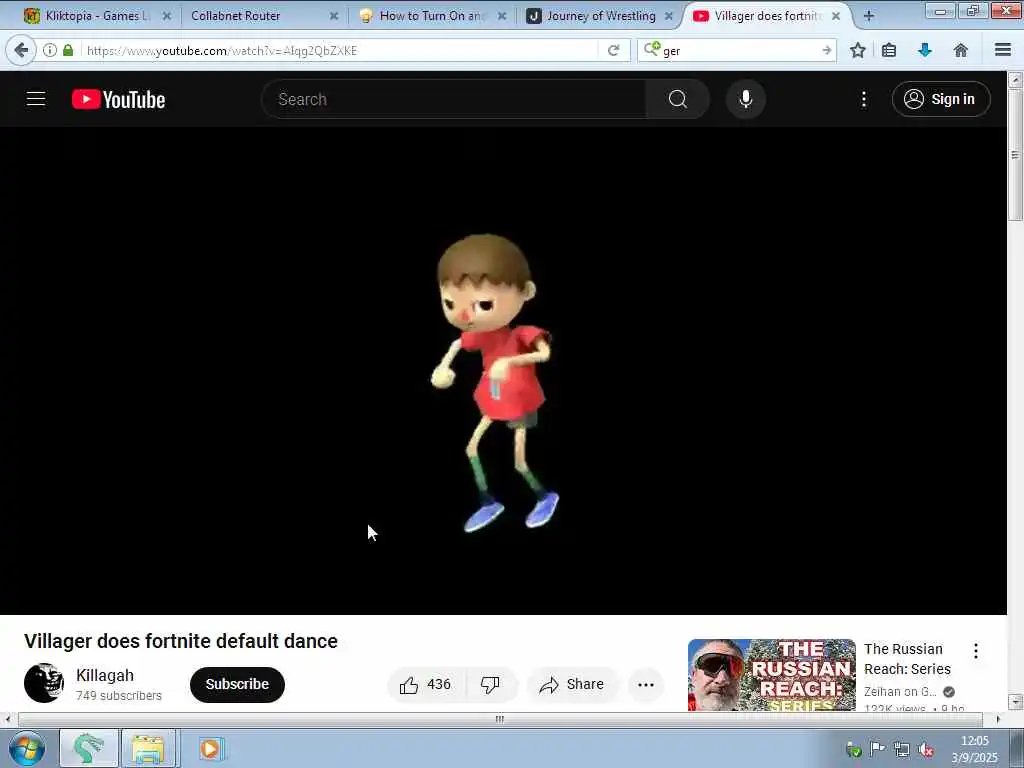Viewport: 1024px width, 768px height.
Task: Click the YouTube search magnifier button
Action: point(678,99)
